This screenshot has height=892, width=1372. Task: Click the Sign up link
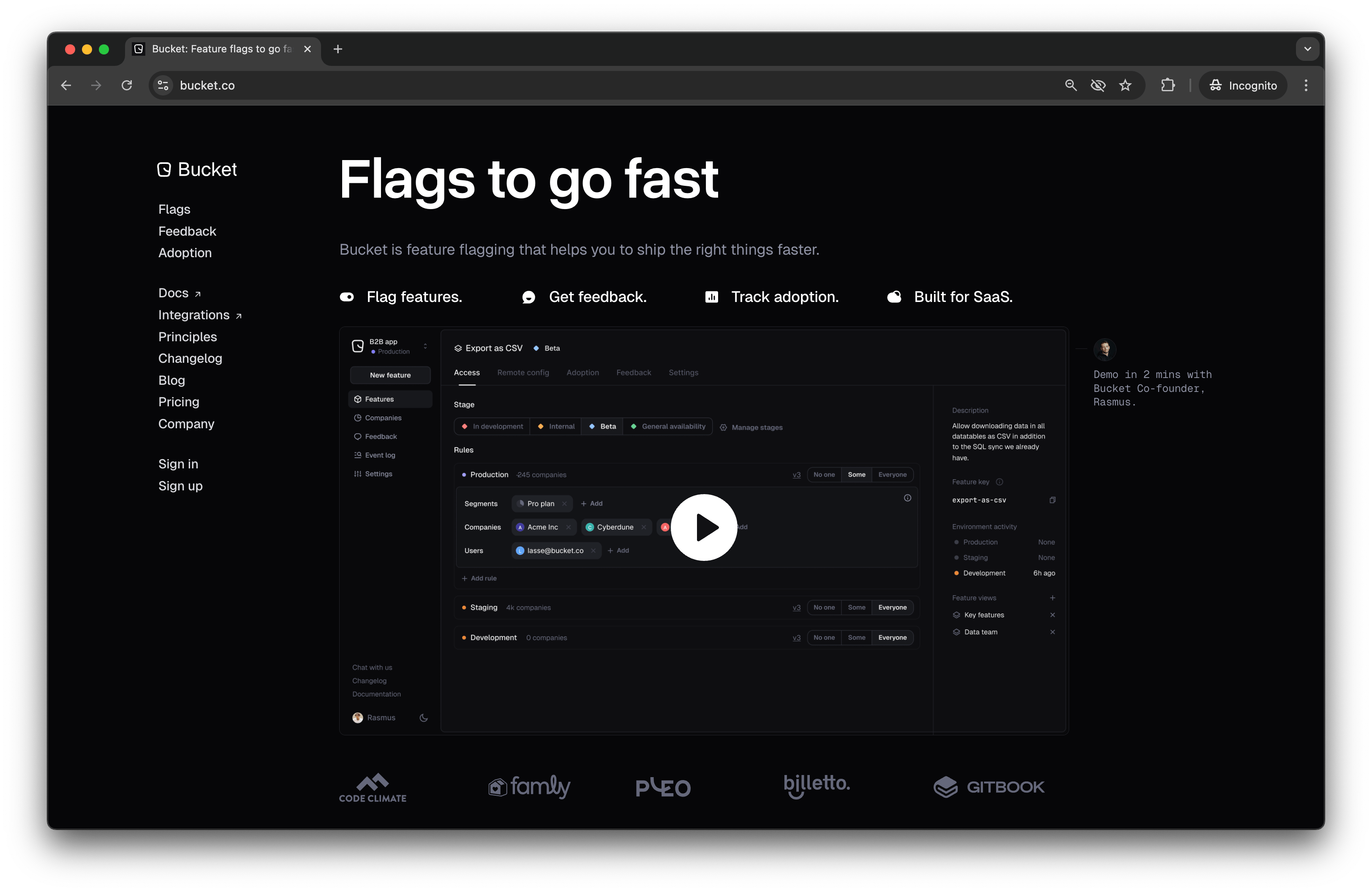point(180,486)
